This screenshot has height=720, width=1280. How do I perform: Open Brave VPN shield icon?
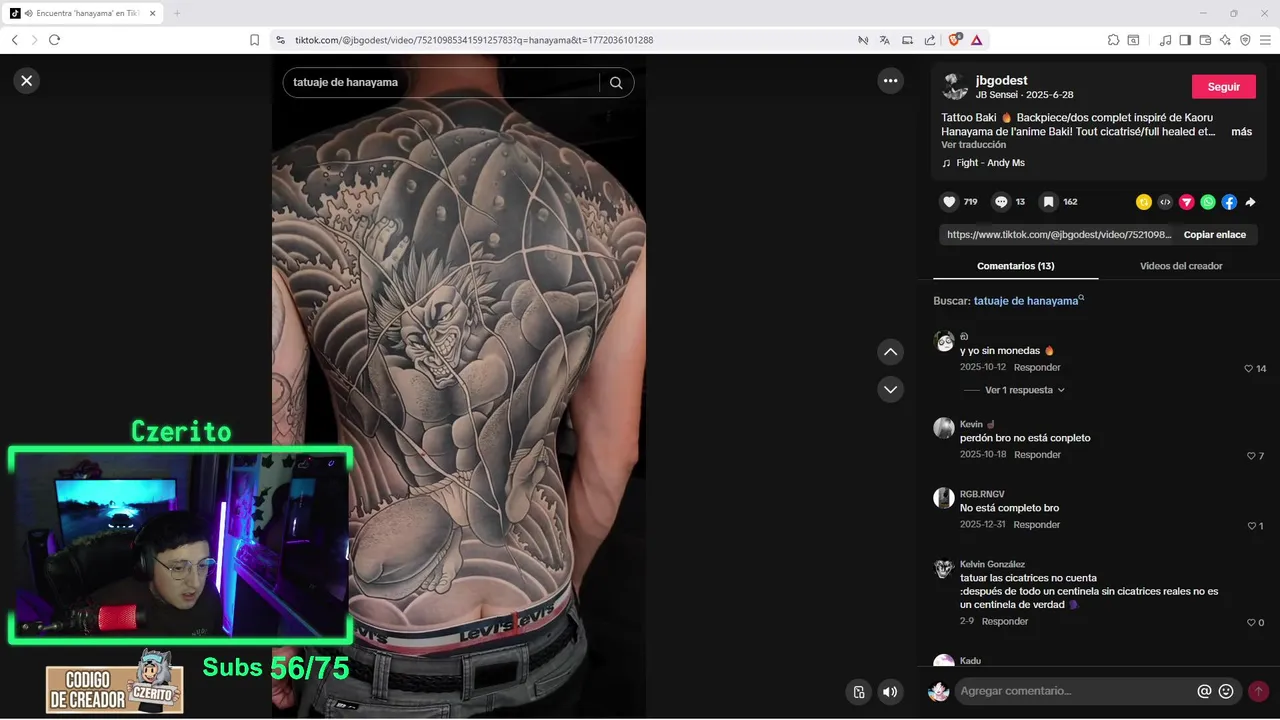pos(1245,40)
